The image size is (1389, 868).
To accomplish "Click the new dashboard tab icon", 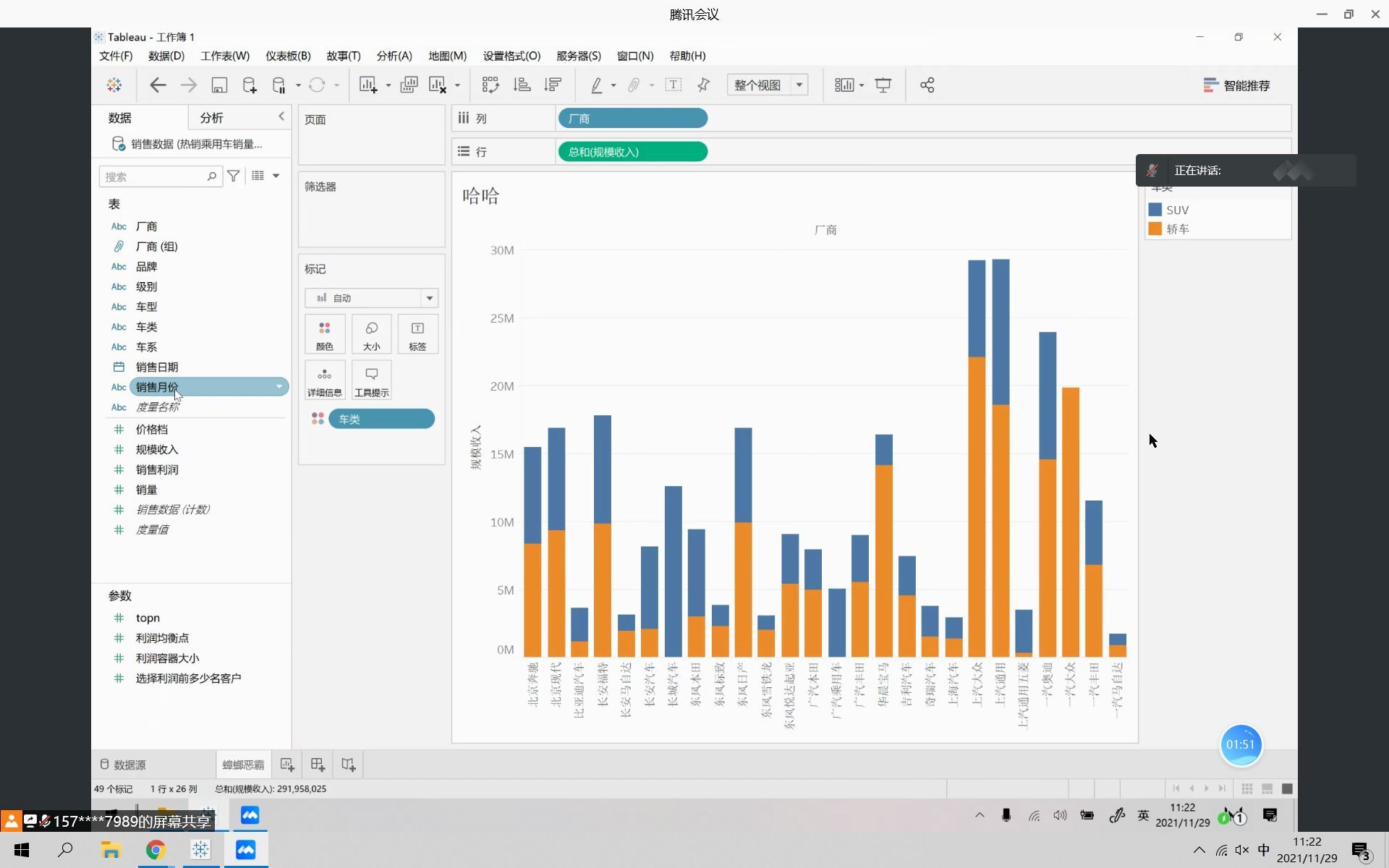I will pyautogui.click(x=318, y=765).
